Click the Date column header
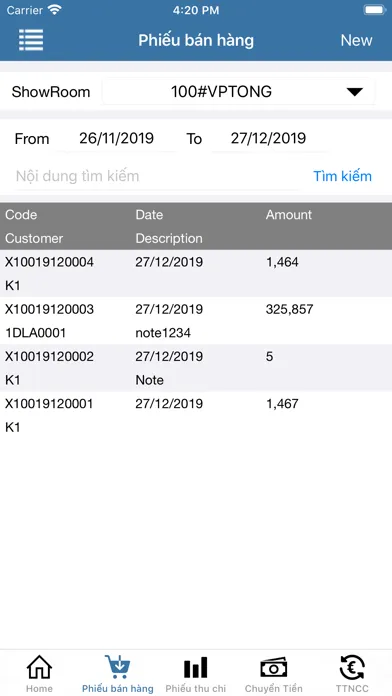The height and width of the screenshot is (696, 392). 149,215
